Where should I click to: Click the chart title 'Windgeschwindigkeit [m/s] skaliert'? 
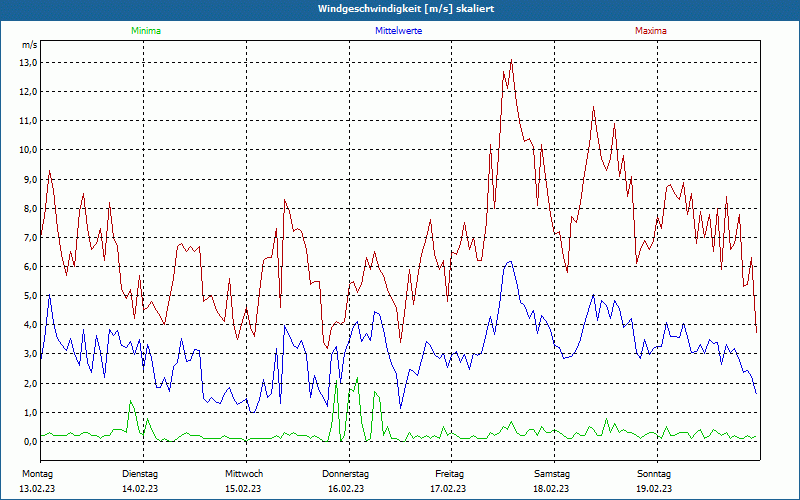click(406, 9)
